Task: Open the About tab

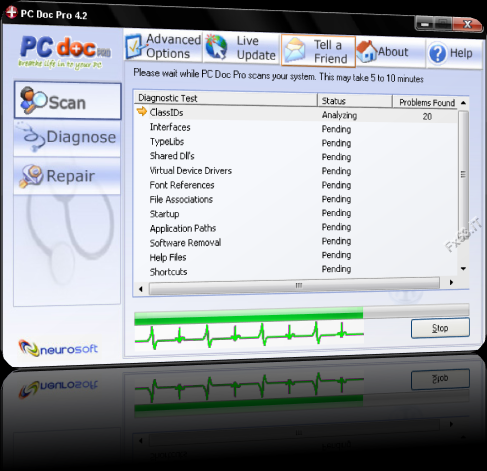Action: [390, 52]
